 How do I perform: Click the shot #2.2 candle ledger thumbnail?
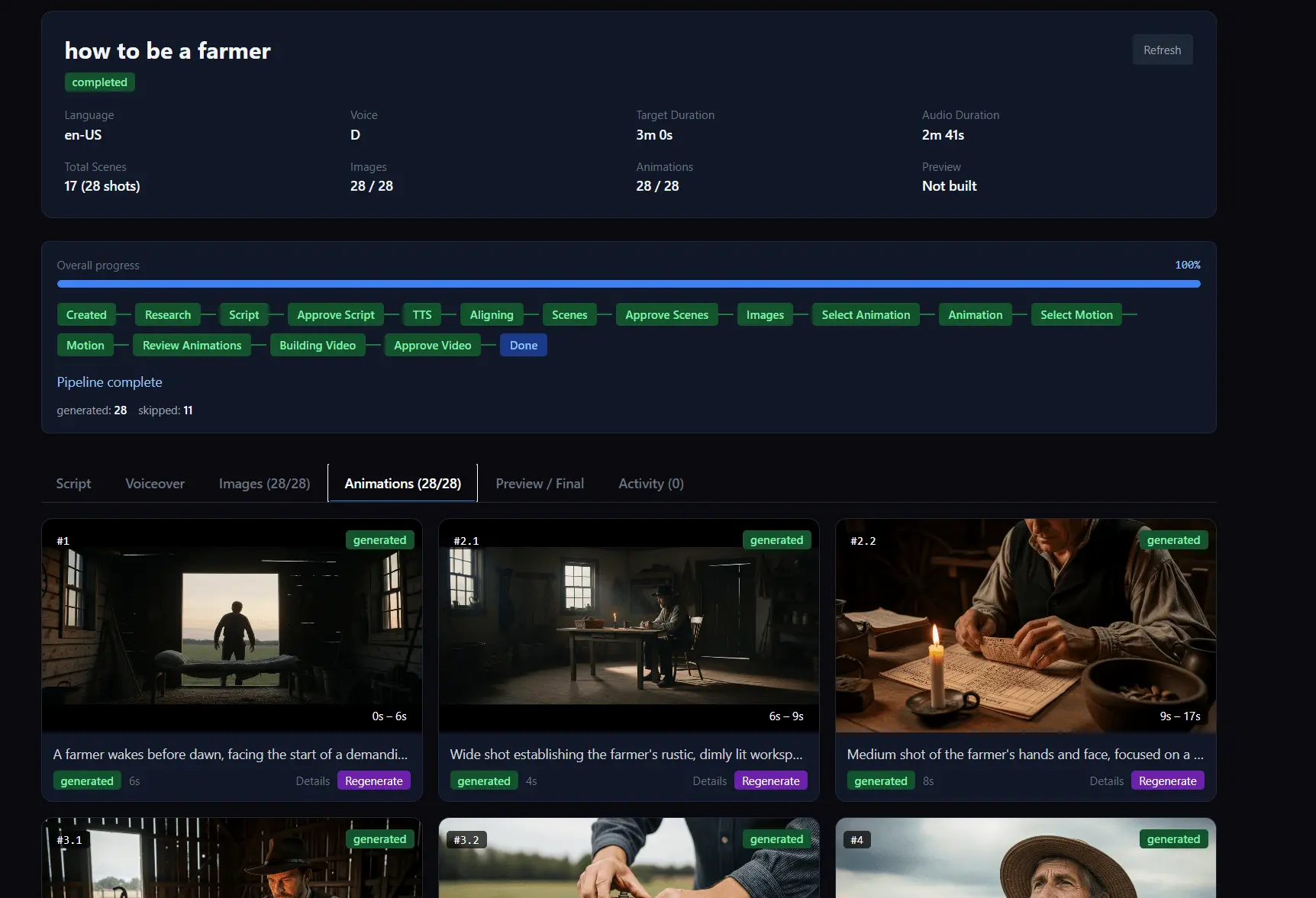pyautogui.click(x=1026, y=626)
